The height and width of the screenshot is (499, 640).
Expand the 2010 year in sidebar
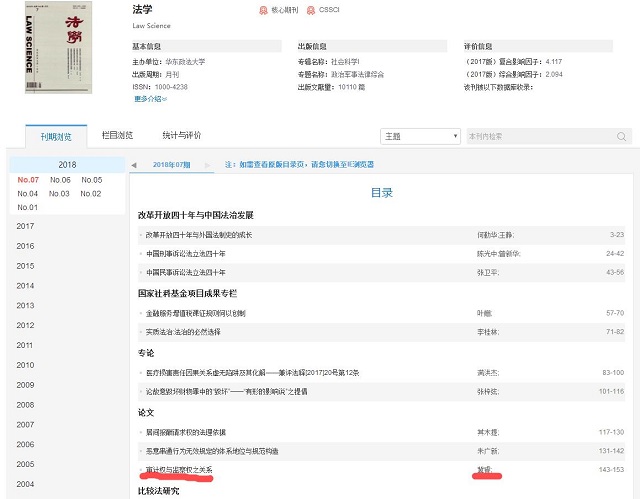pyautogui.click(x=25, y=366)
